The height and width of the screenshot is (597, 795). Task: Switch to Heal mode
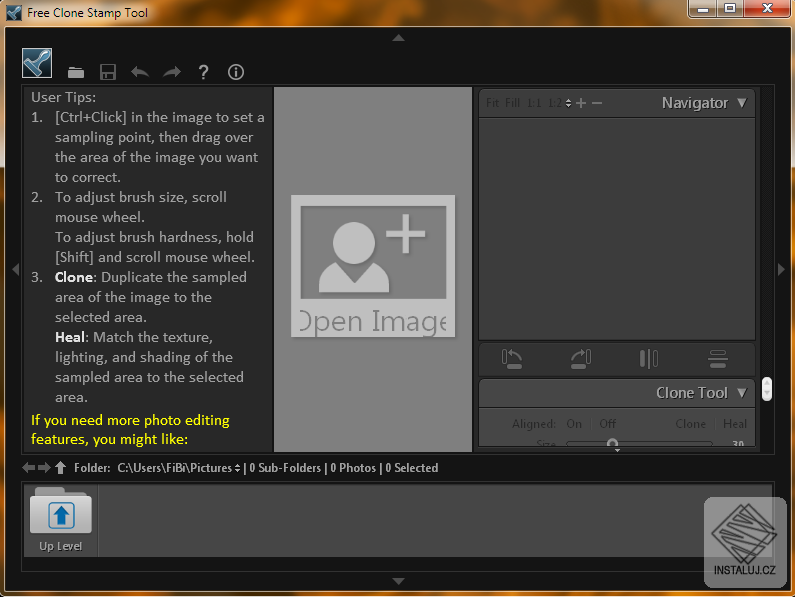(x=735, y=424)
